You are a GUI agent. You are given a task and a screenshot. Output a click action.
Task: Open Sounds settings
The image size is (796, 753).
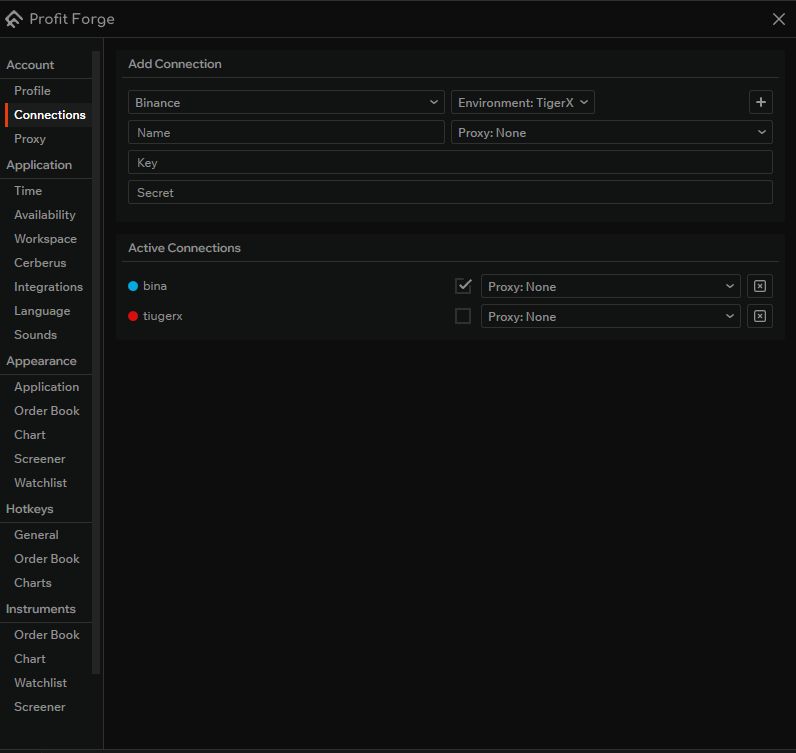[36, 335]
